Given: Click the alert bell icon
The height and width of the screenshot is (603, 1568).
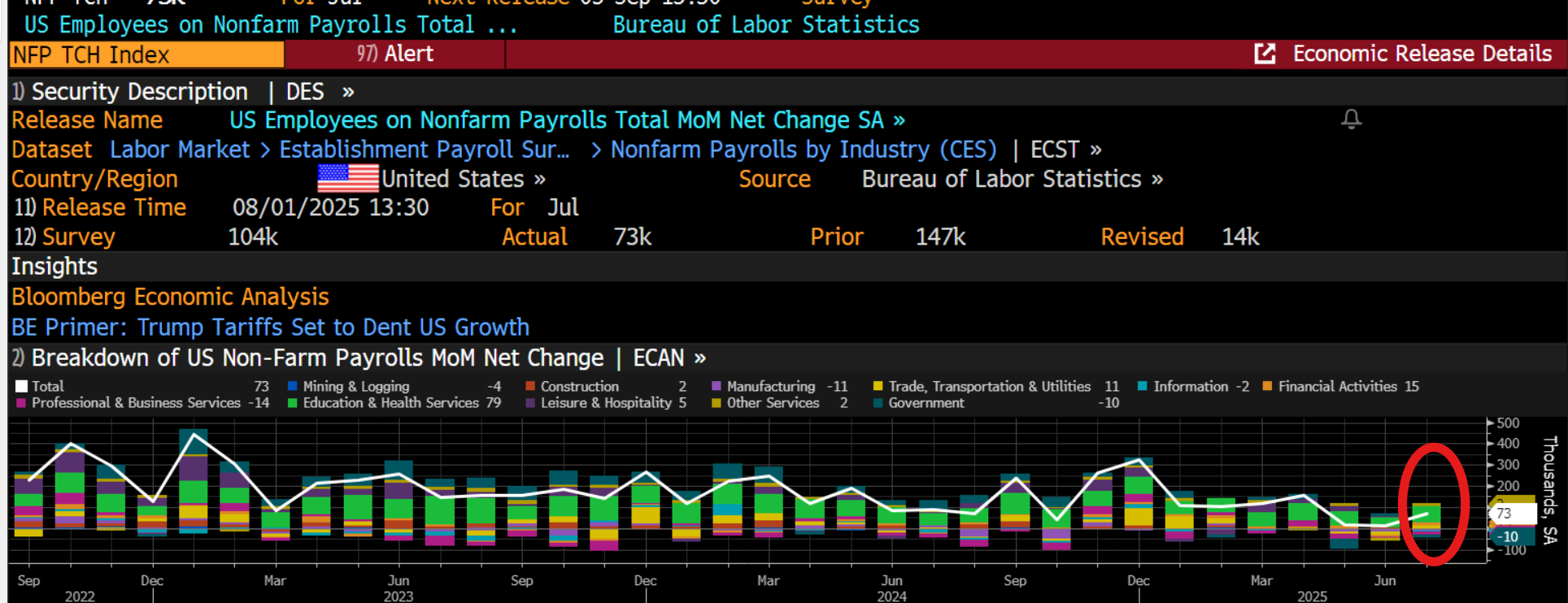Looking at the screenshot, I should point(1351,119).
